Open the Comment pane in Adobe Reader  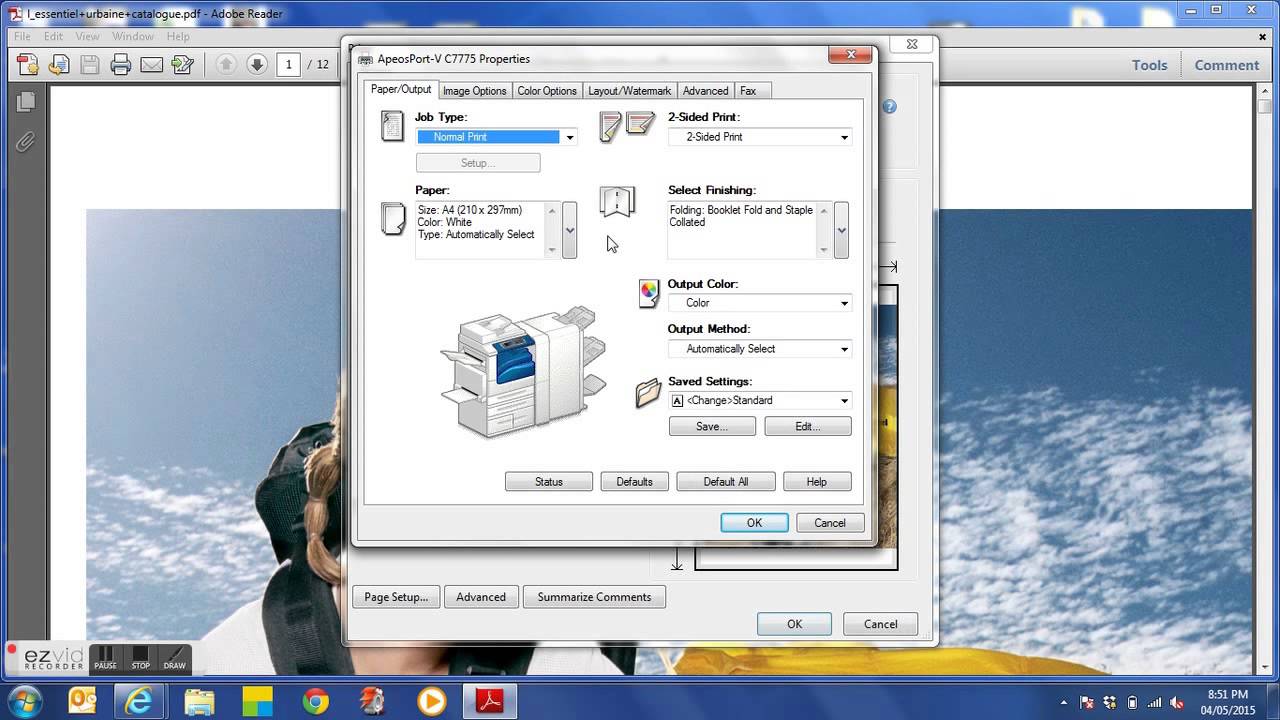point(1226,65)
